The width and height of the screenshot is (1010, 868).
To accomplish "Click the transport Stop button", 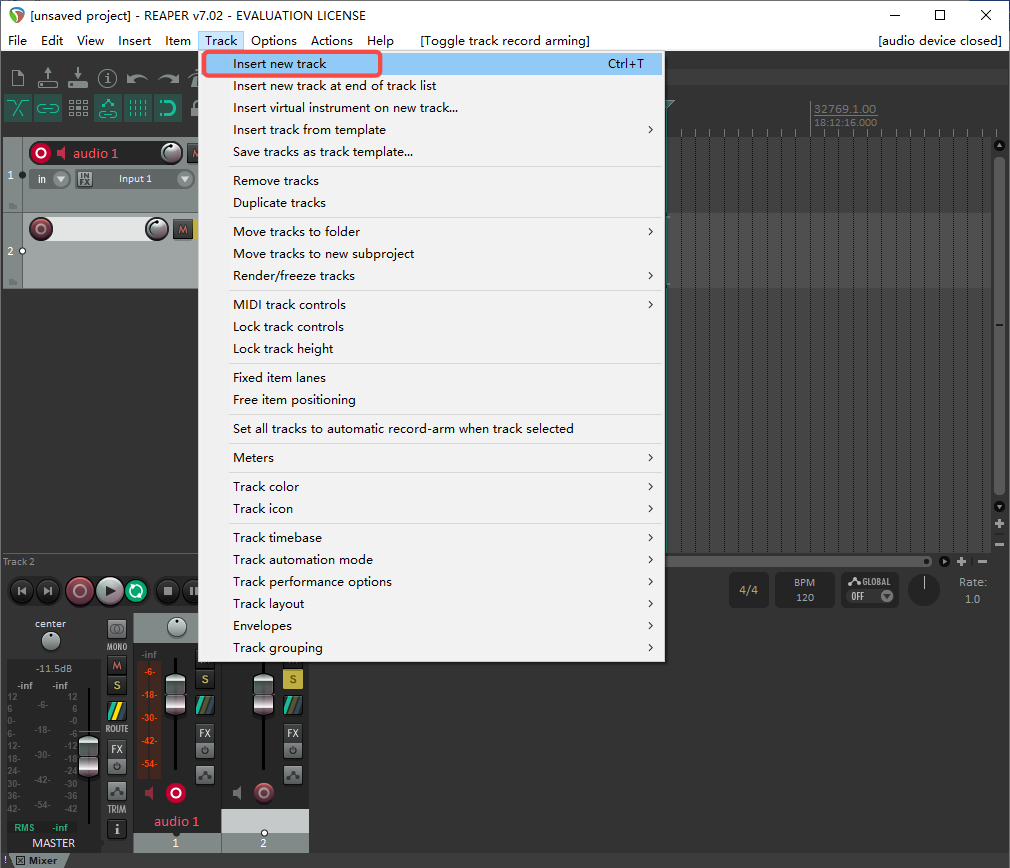I will [x=167, y=591].
